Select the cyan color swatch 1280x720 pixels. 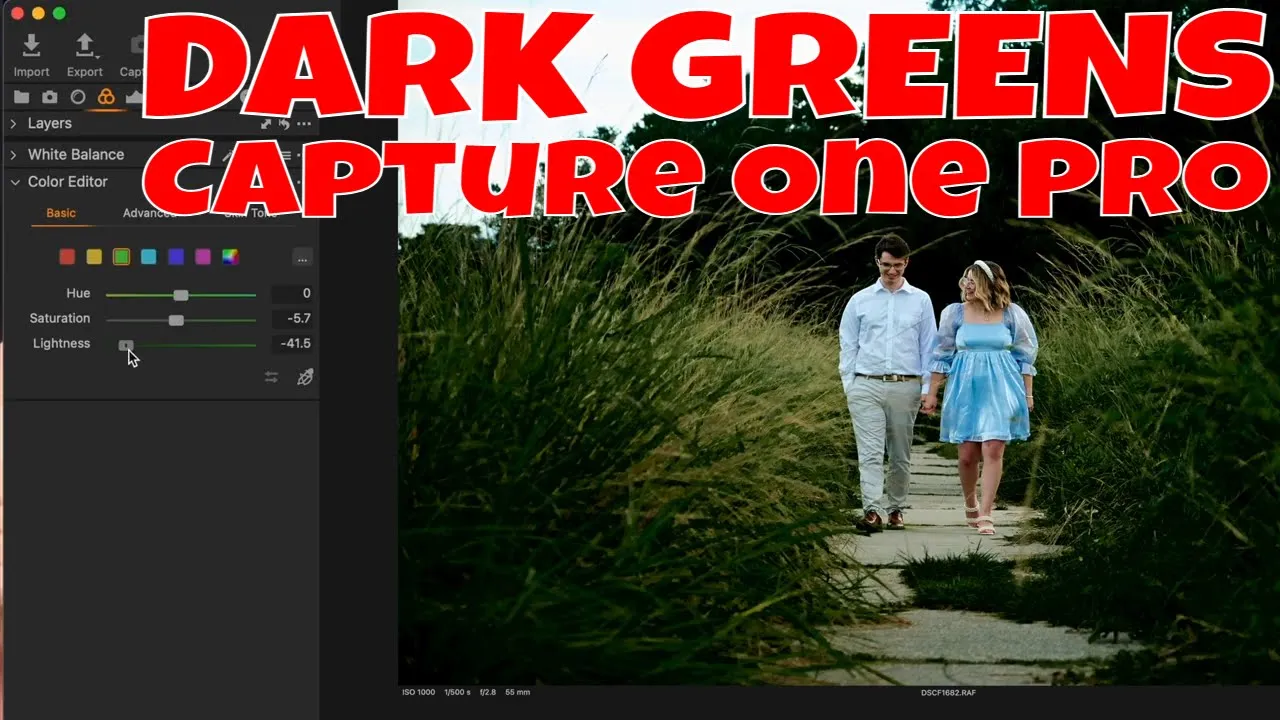(148, 257)
